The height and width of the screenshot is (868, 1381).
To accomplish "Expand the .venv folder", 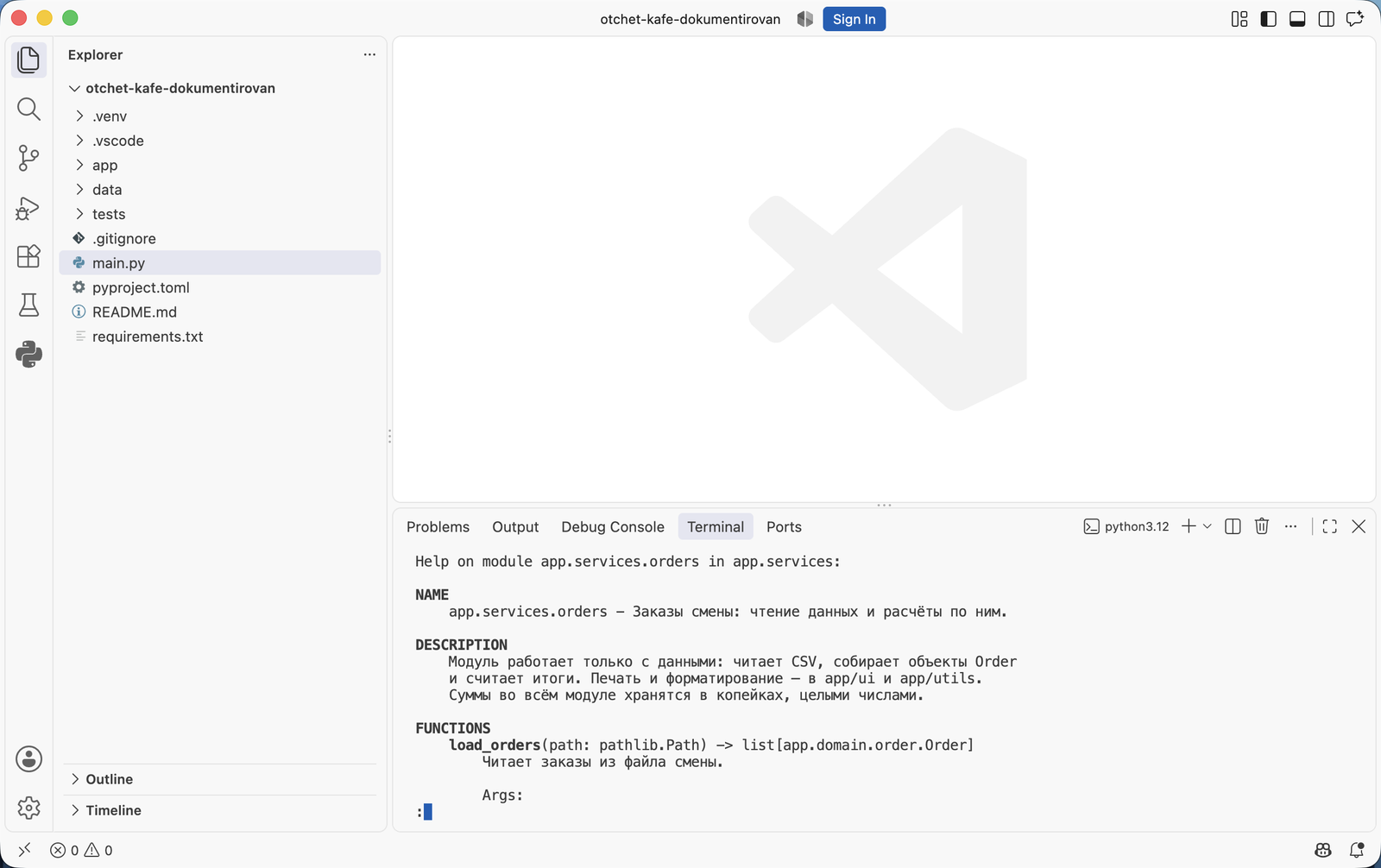I will pos(220,116).
